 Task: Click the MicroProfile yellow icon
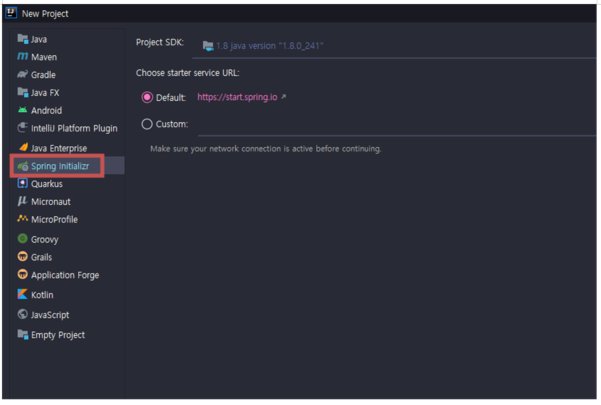23,219
